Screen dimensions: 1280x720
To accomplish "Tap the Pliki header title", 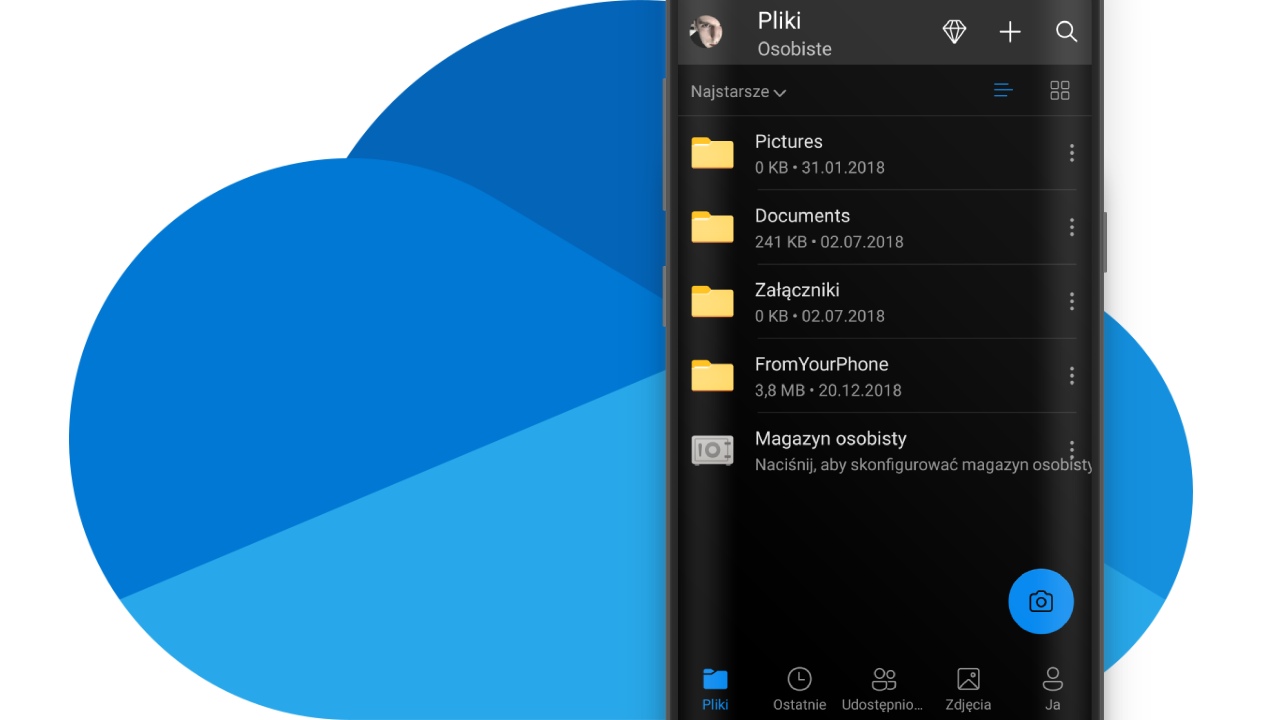I will 779,21.
